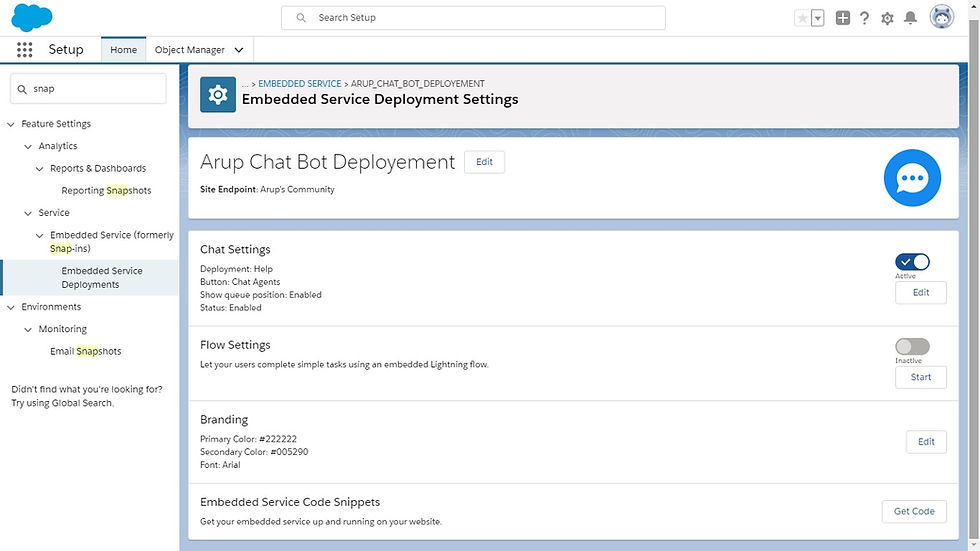
Task: Click the Flow Settings heading
Action: (235, 345)
